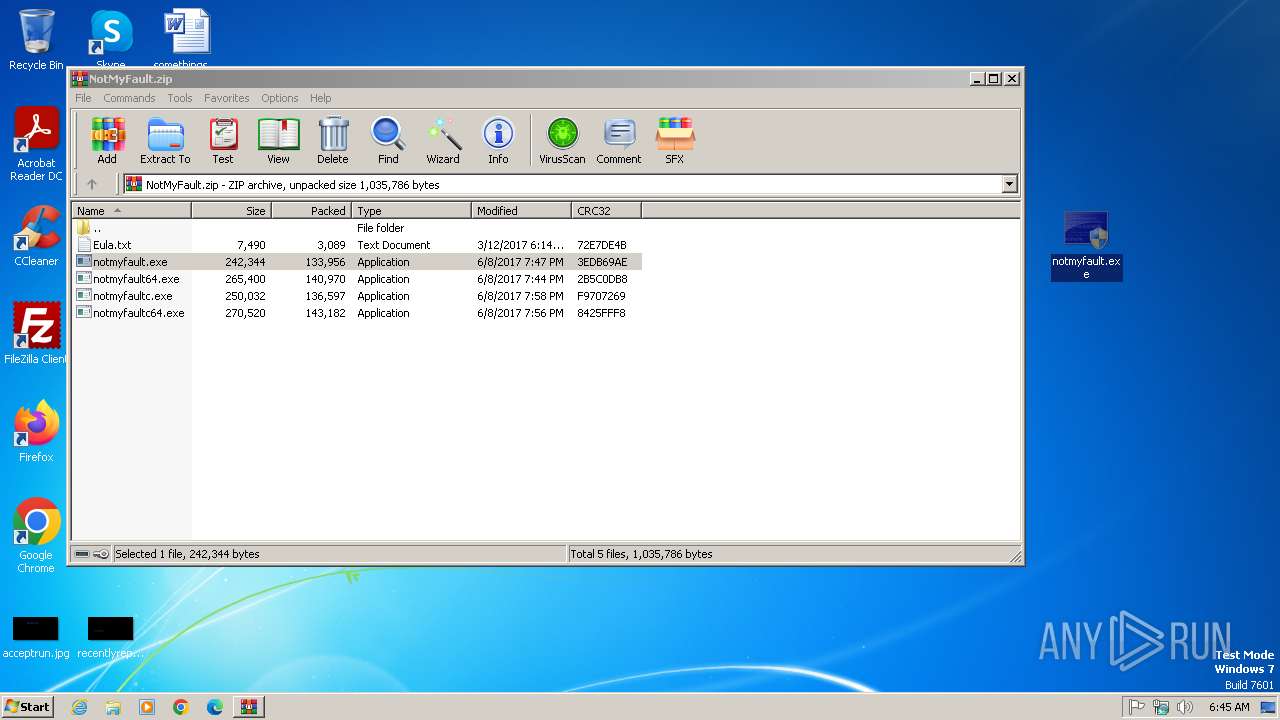Screen dimensions: 1280x720
Task: Open the Options menu
Action: tap(280, 98)
